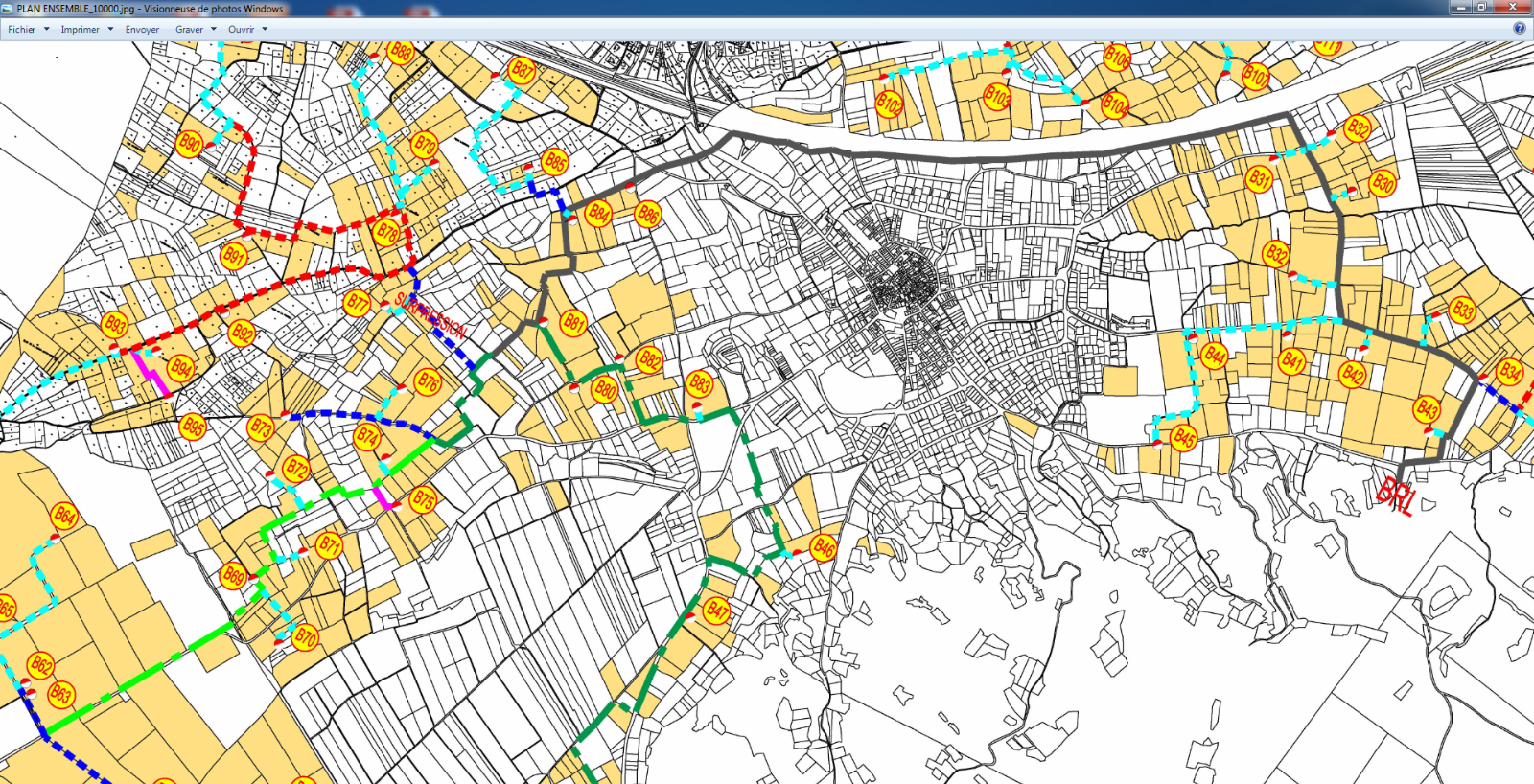Click the B88 marker on the map

coord(401,53)
